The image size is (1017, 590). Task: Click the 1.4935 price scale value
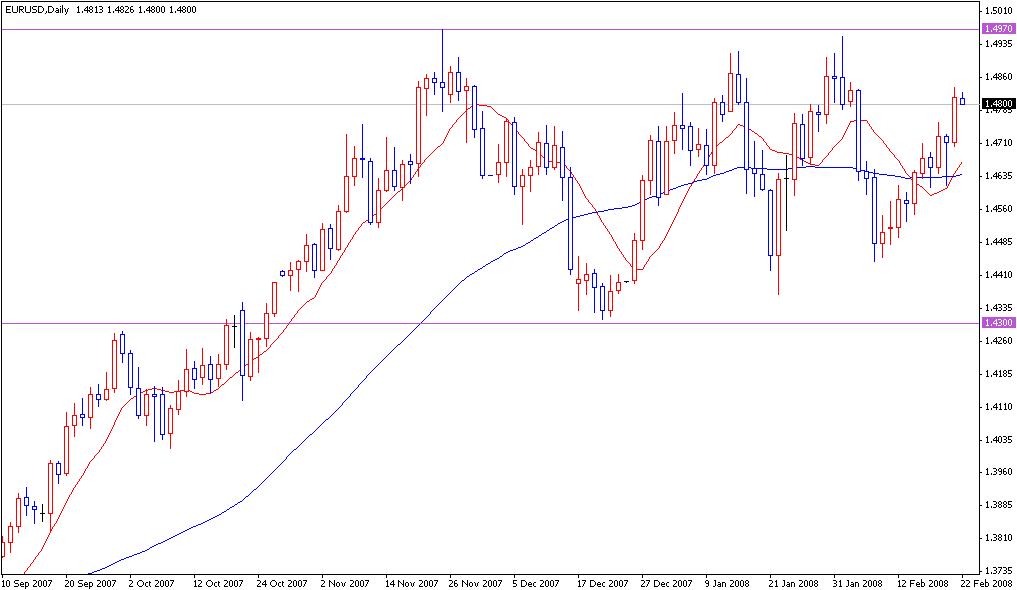point(999,44)
